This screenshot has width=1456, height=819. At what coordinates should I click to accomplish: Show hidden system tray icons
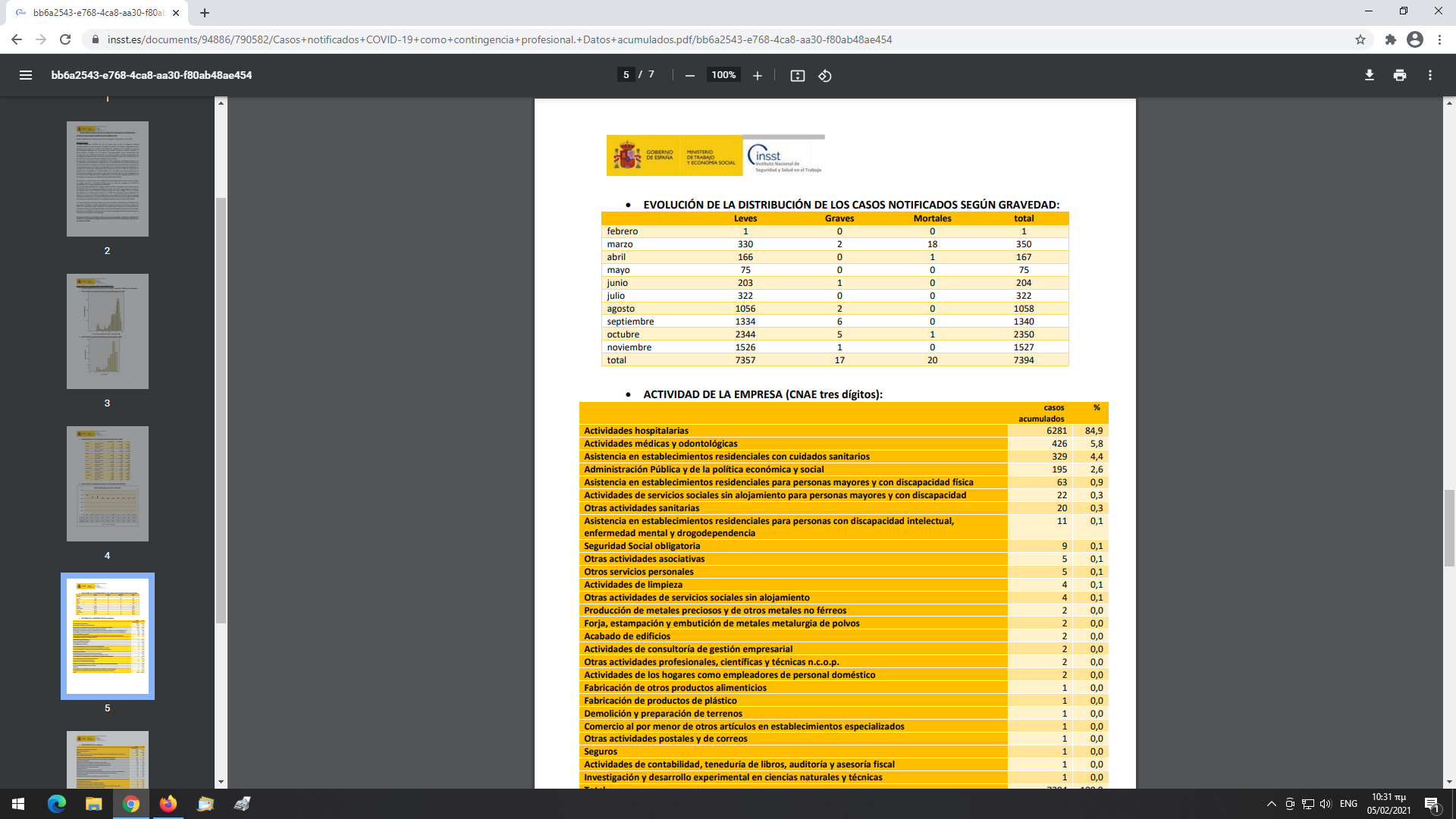click(x=1271, y=804)
